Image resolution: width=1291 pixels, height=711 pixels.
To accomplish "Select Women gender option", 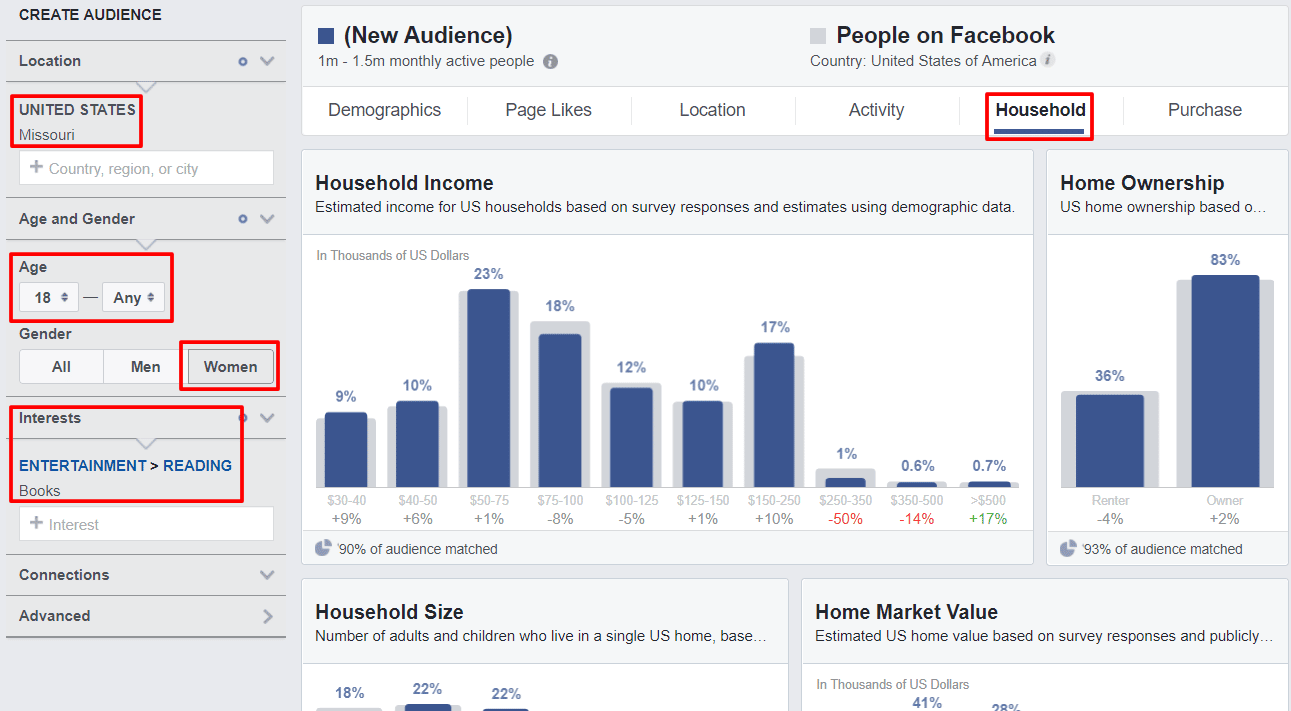I will click(x=231, y=367).
